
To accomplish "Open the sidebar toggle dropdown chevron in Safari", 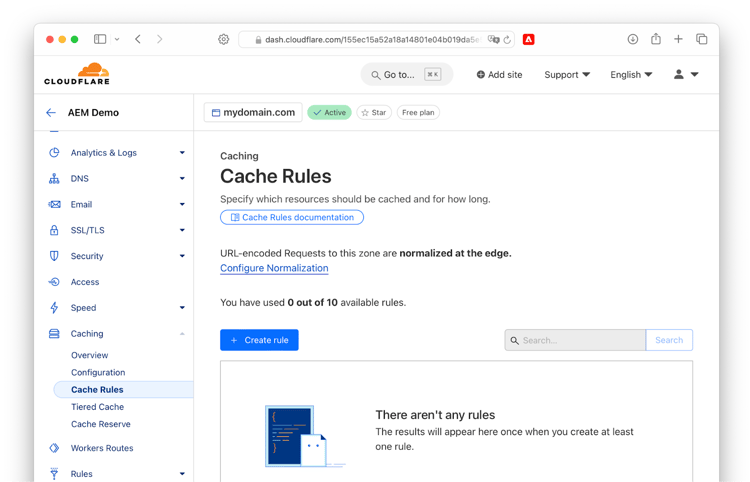I will pyautogui.click(x=117, y=39).
